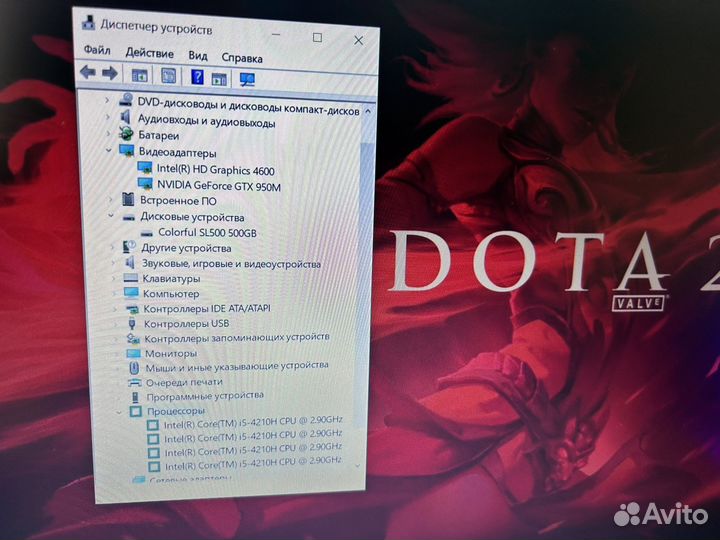Viewport: 720px width, 540px height.
Task: Maximize the Диспетчер устройств window
Action: [x=317, y=38]
